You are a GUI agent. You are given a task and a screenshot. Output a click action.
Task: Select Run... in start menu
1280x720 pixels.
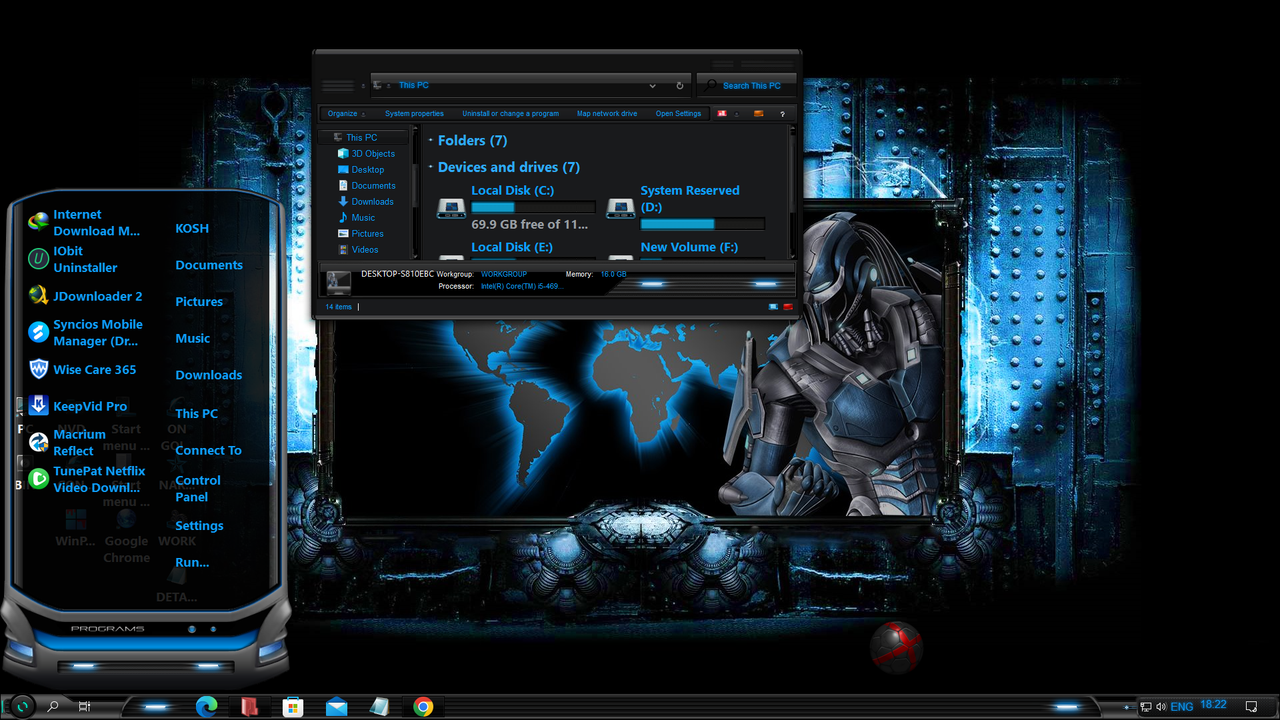[192, 562]
